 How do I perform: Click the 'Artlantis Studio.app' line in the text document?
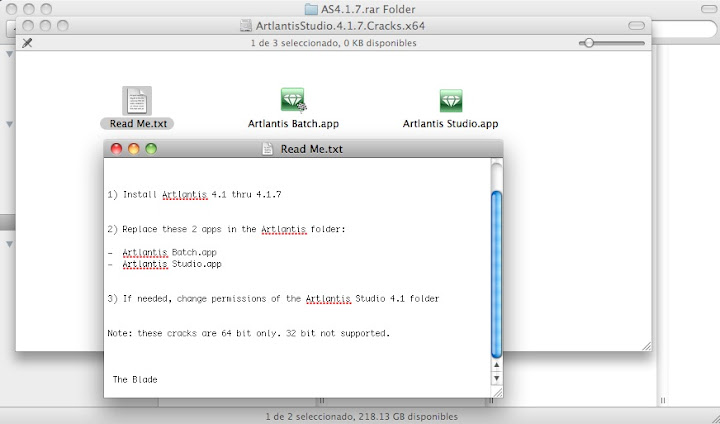click(164, 264)
